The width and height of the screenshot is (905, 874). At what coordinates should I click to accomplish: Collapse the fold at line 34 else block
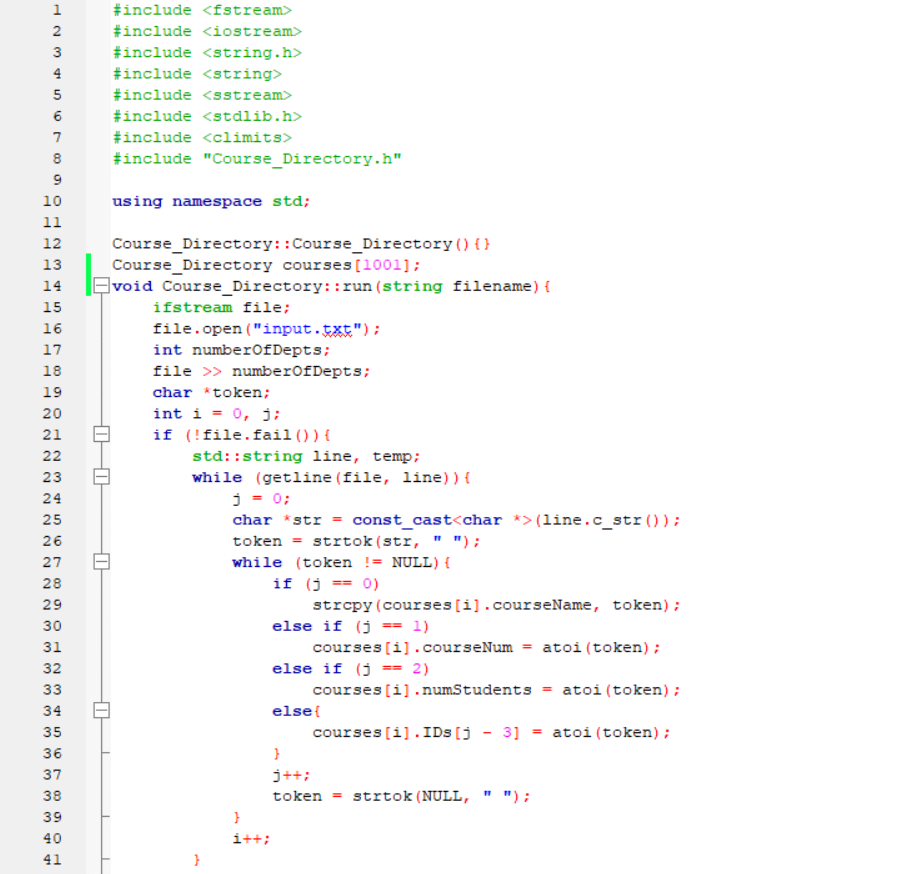(x=101, y=711)
